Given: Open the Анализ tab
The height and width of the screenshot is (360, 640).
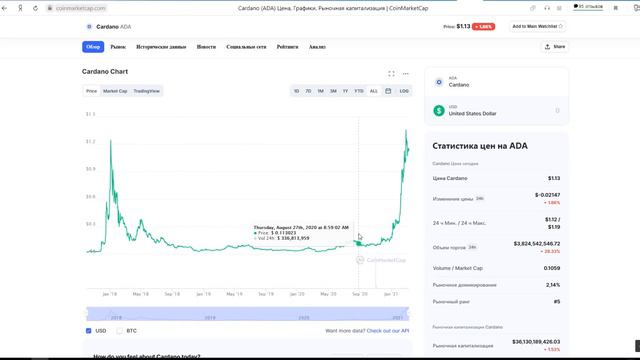Looking at the screenshot, I should click(317, 47).
